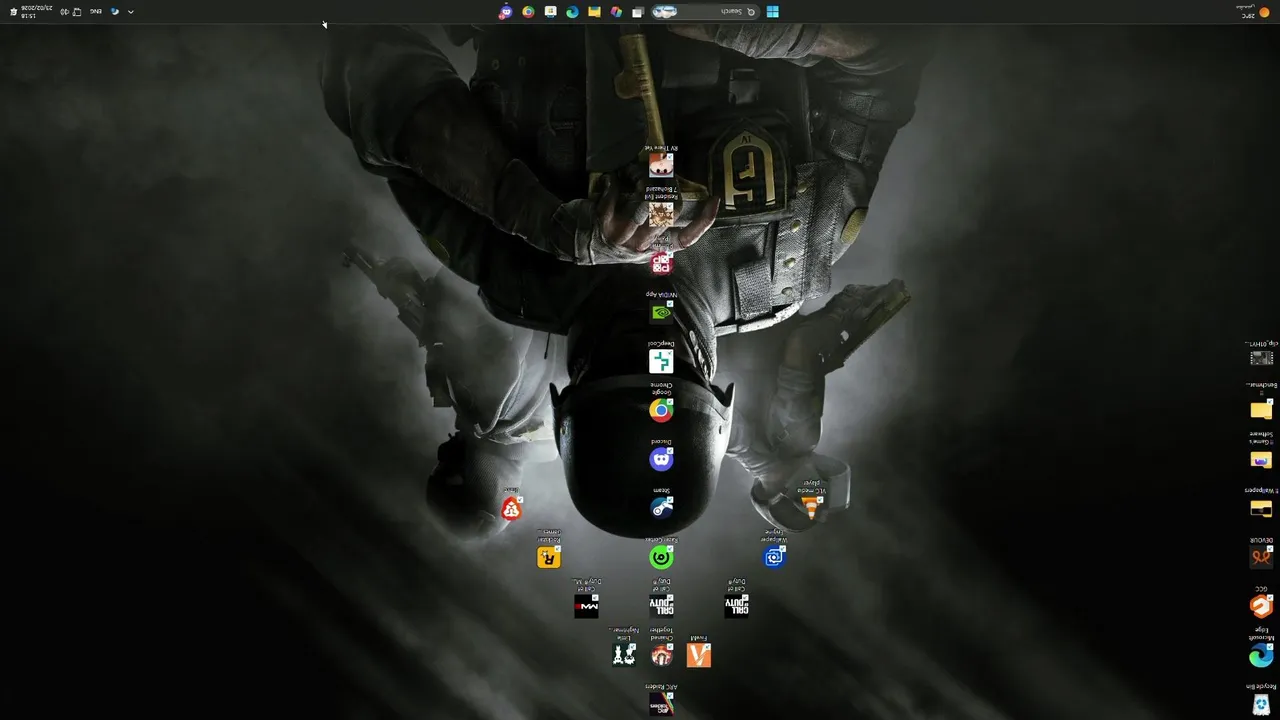Select the GCC desktop shortcut
The image size is (1280, 720).
click(1261, 602)
